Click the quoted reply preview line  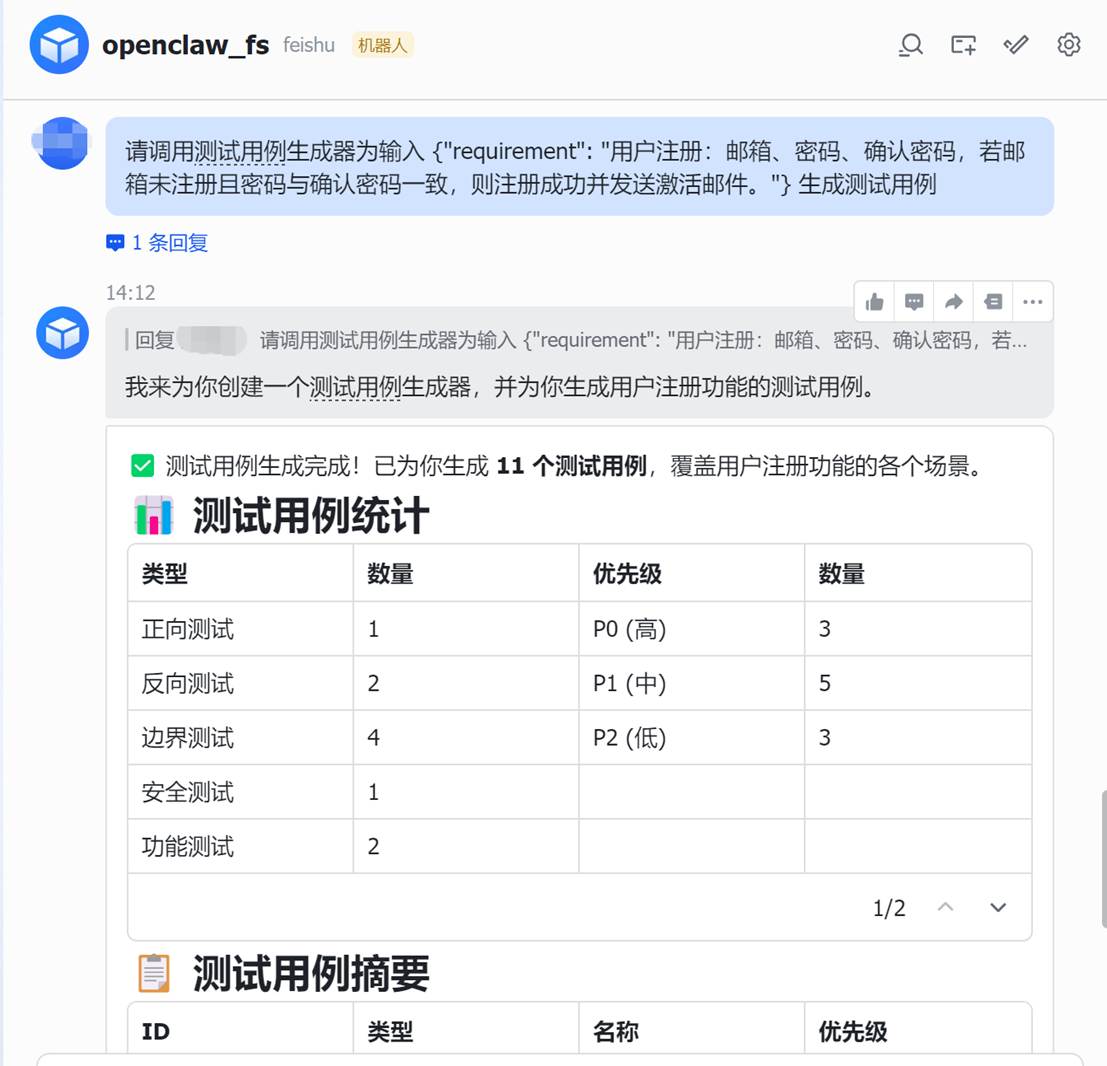point(576,340)
